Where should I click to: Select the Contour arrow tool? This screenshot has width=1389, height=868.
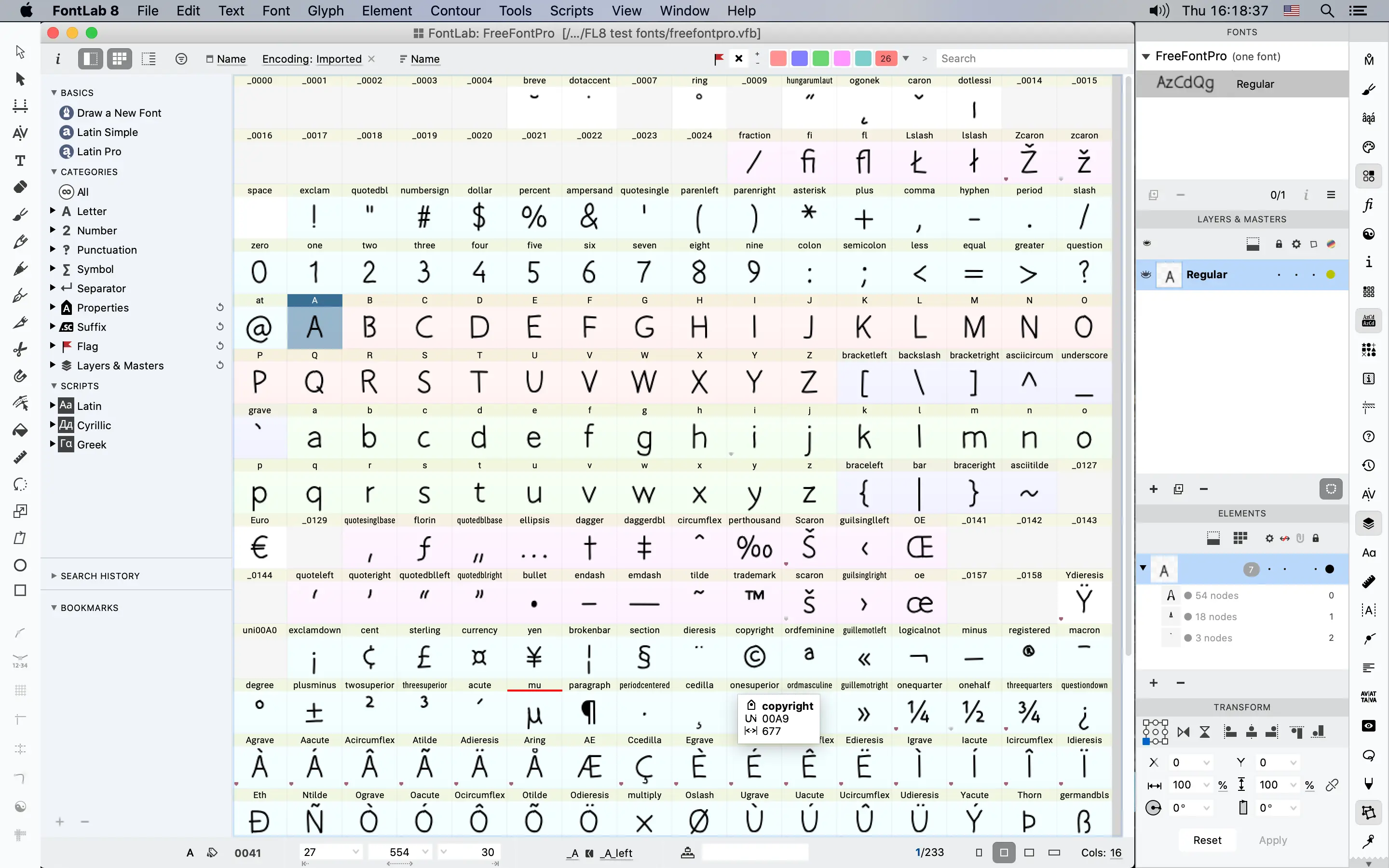click(x=20, y=52)
